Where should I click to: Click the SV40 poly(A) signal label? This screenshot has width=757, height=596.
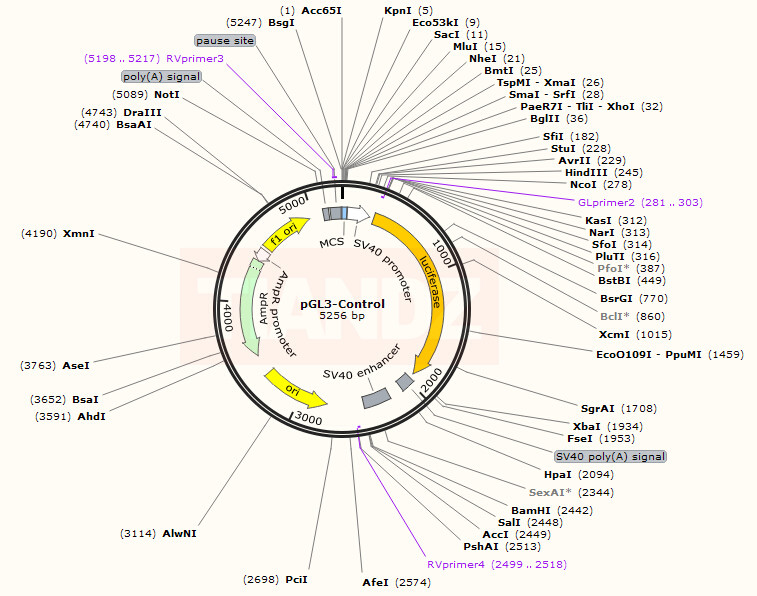tap(610, 456)
